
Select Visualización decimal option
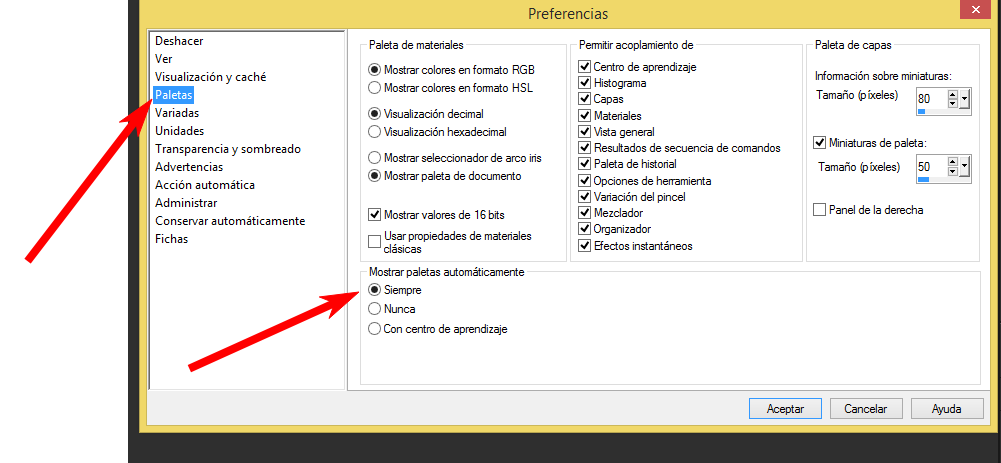426,114
